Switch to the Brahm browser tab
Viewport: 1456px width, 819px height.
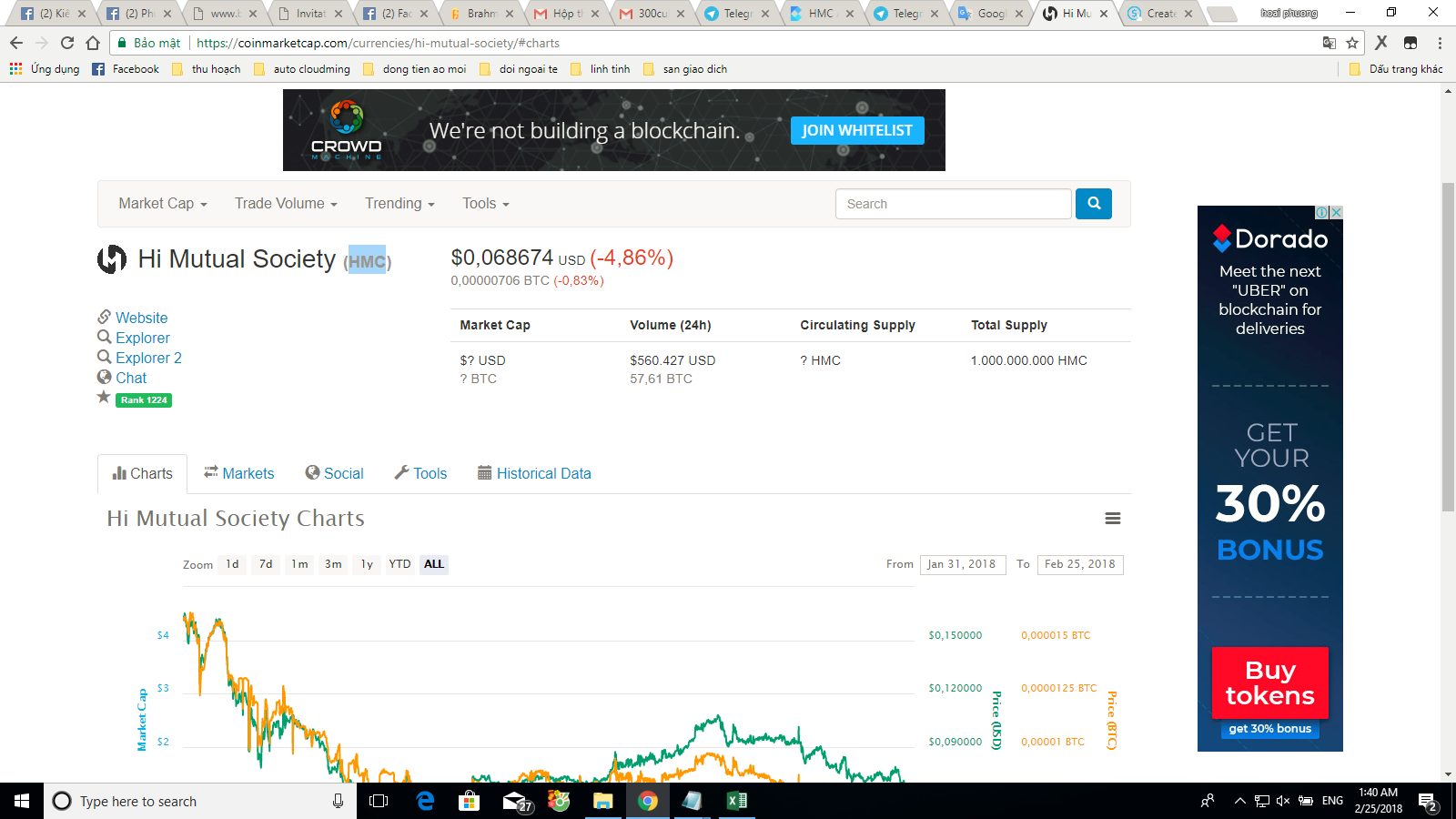pyautogui.click(x=480, y=14)
